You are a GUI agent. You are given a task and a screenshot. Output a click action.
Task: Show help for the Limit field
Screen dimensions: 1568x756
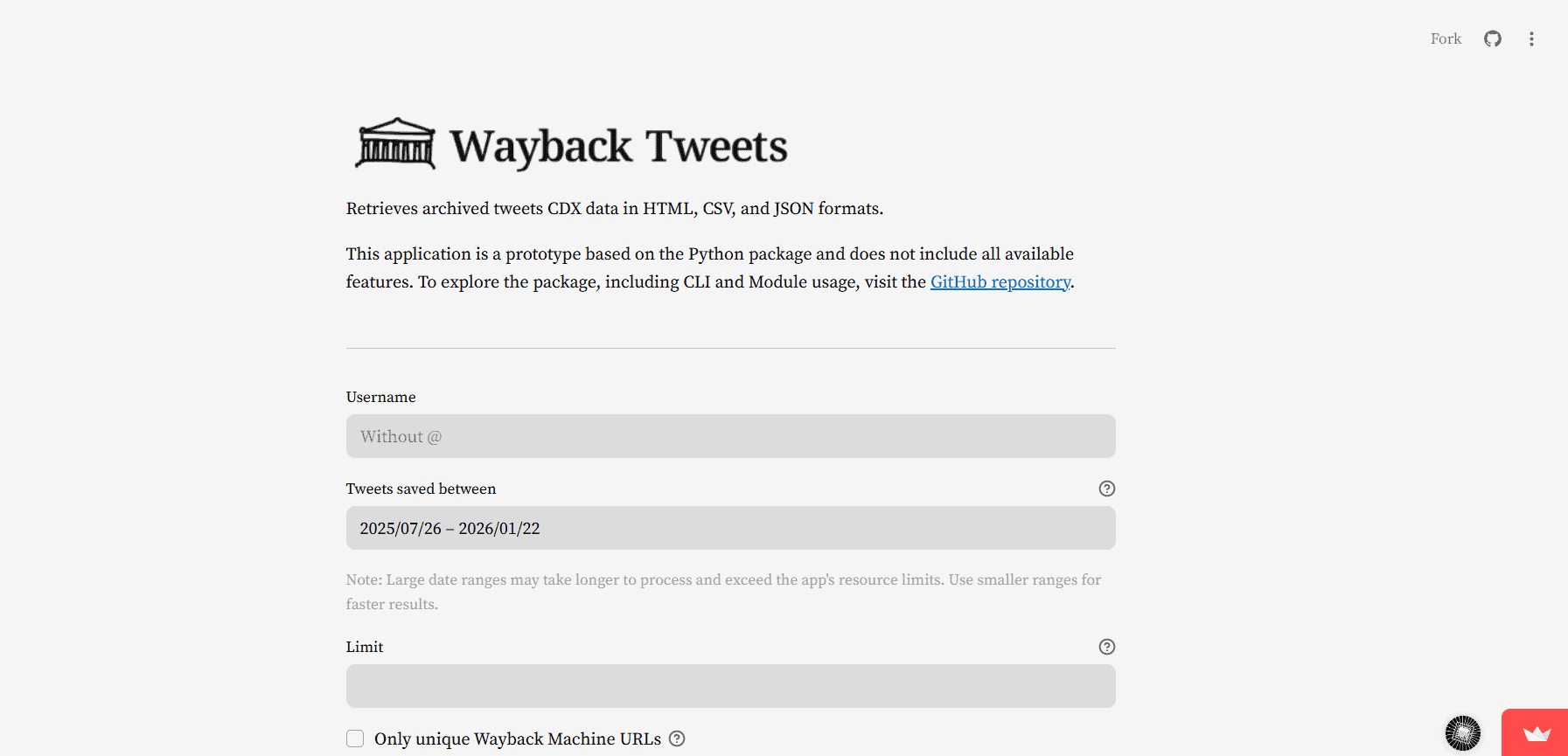point(1106,647)
